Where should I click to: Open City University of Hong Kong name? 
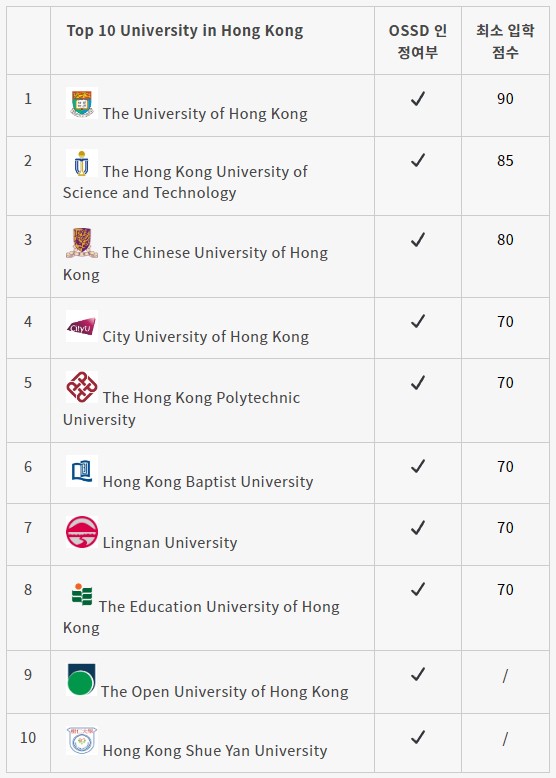(205, 337)
